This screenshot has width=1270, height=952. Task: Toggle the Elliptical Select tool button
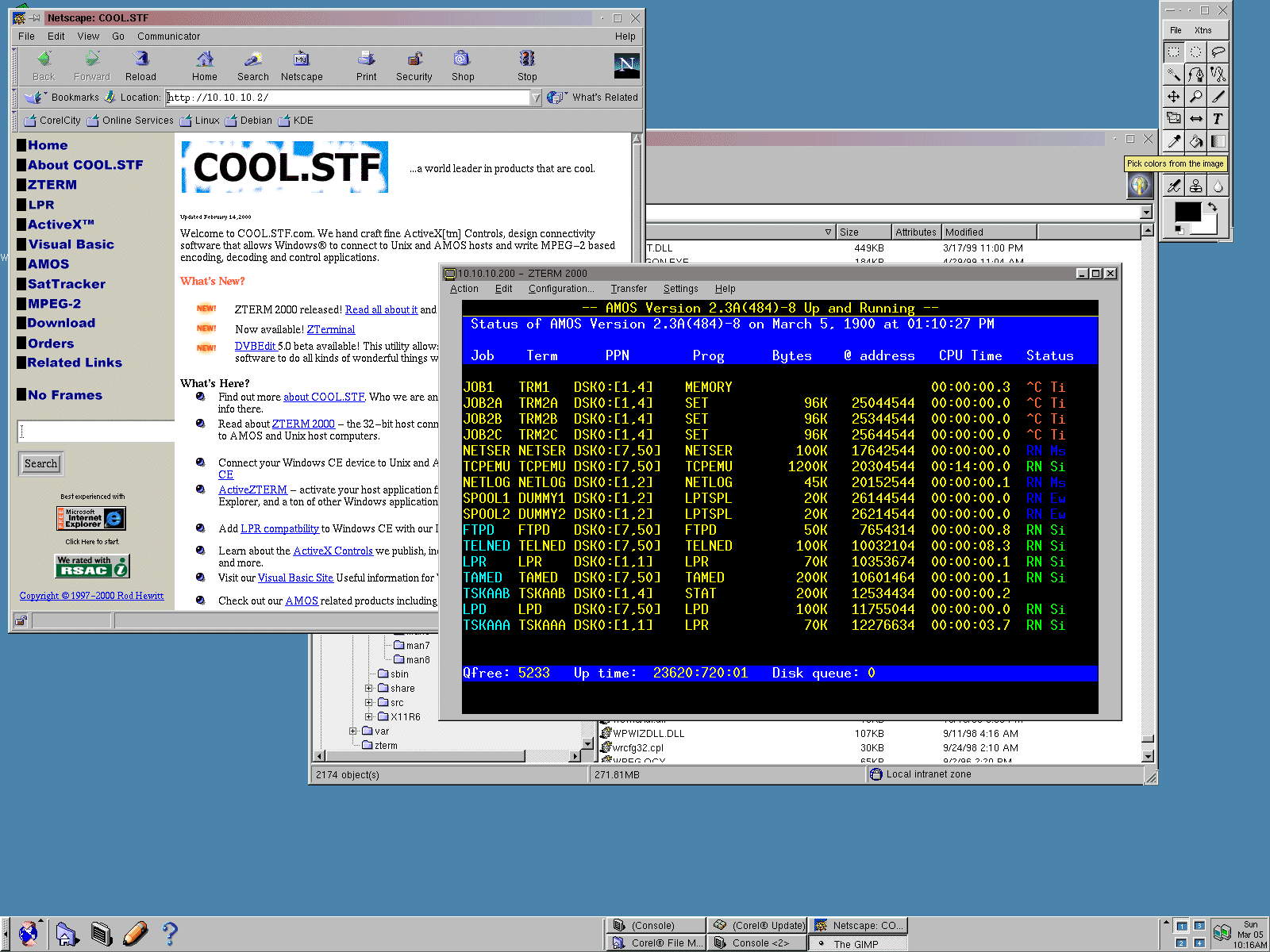pyautogui.click(x=1195, y=52)
